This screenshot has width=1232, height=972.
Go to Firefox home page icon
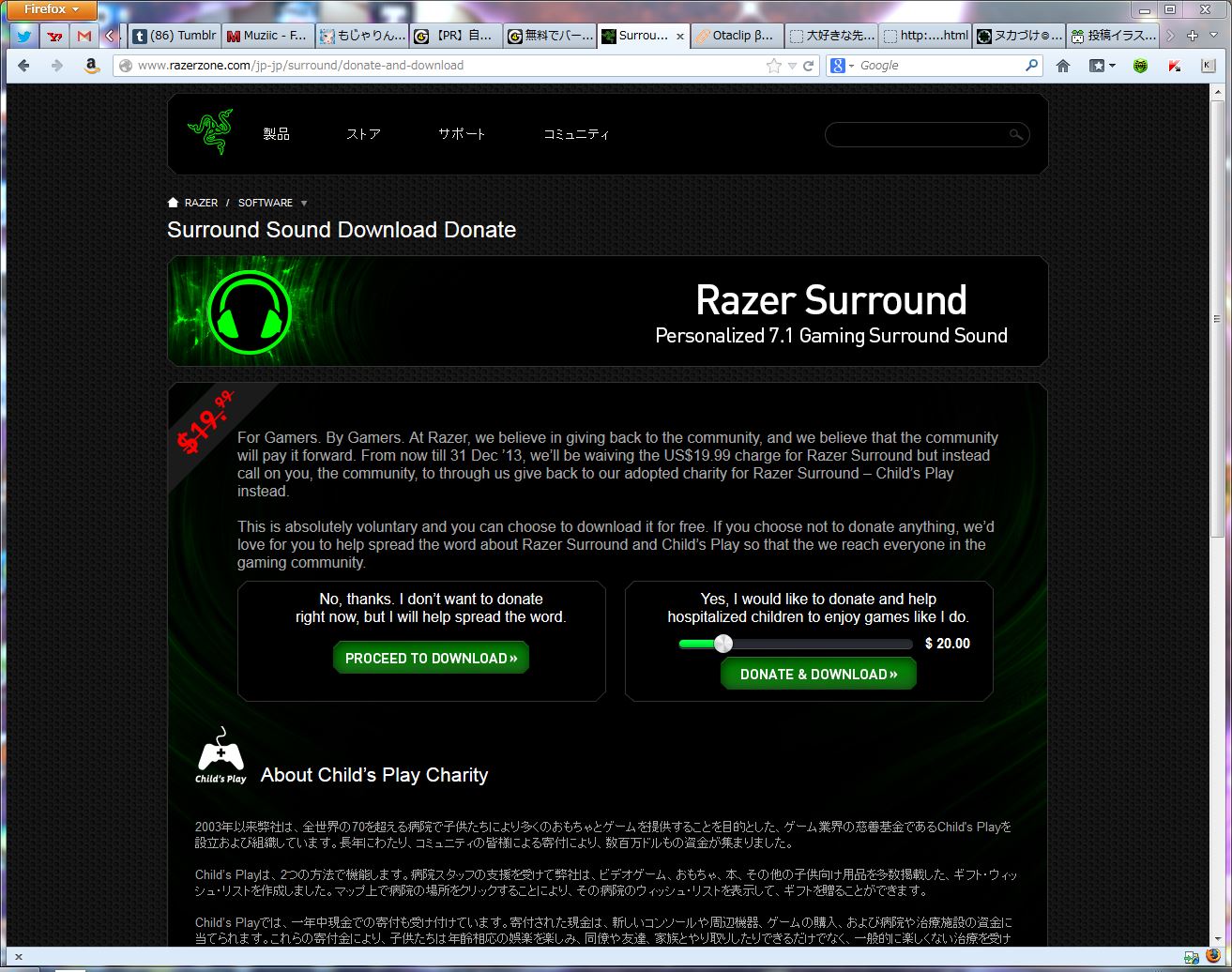(1062, 66)
